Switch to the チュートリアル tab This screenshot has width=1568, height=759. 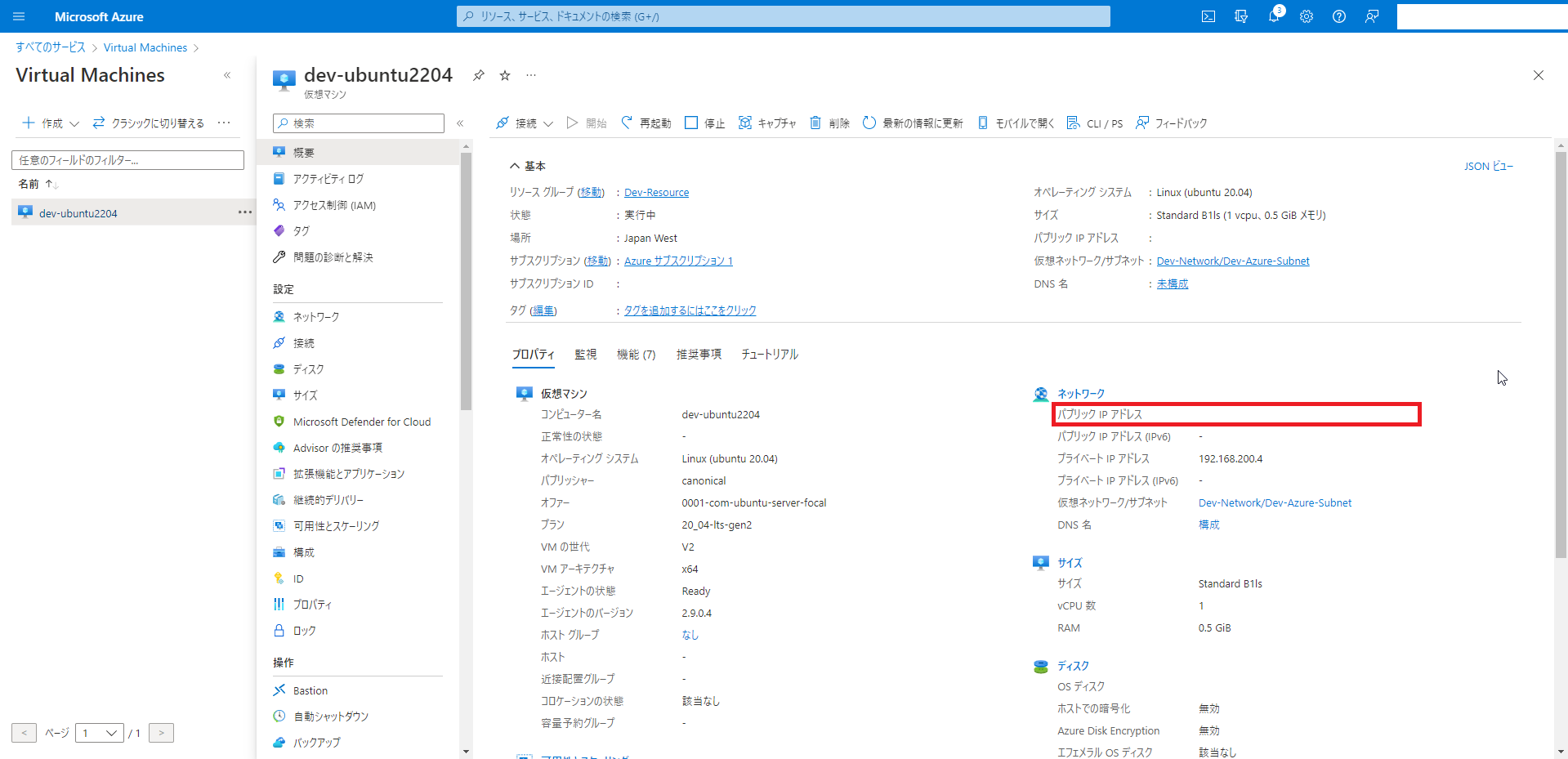[770, 355]
